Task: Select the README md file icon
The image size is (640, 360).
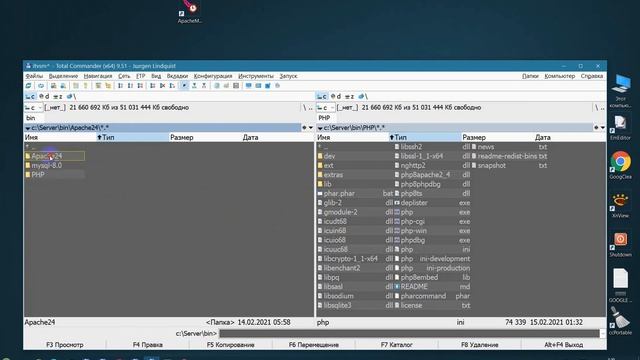Action: click(x=397, y=287)
